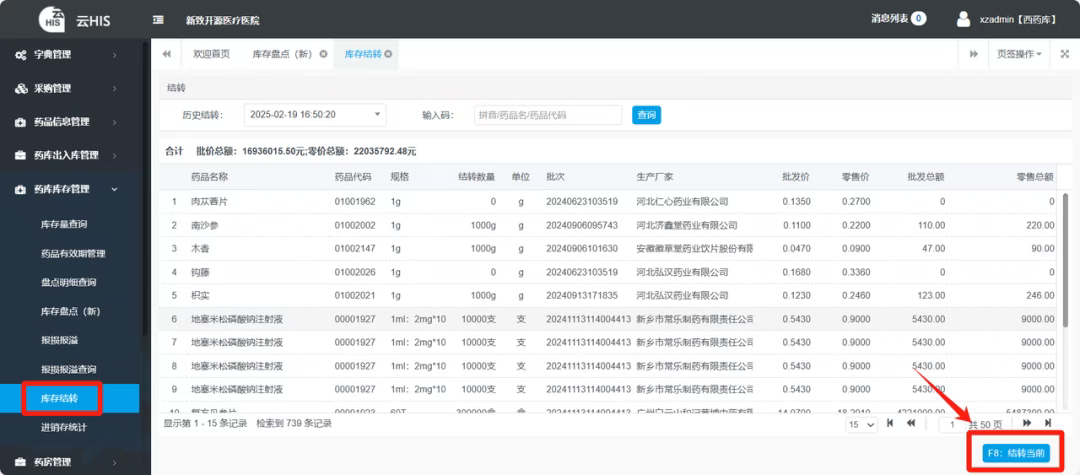Click the 生产厂家 column header
This screenshot has height=475, width=1080.
pos(655,177)
